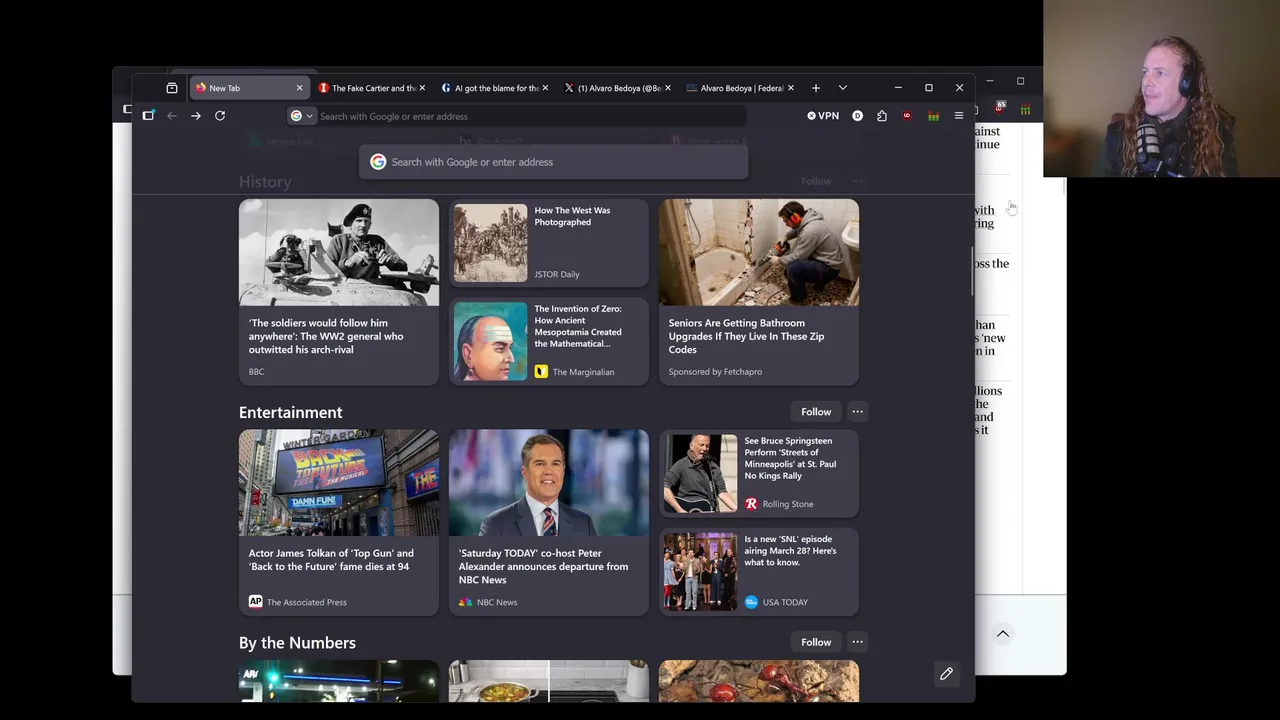
Task: Click the Entertainment section heading
Action: click(x=290, y=412)
